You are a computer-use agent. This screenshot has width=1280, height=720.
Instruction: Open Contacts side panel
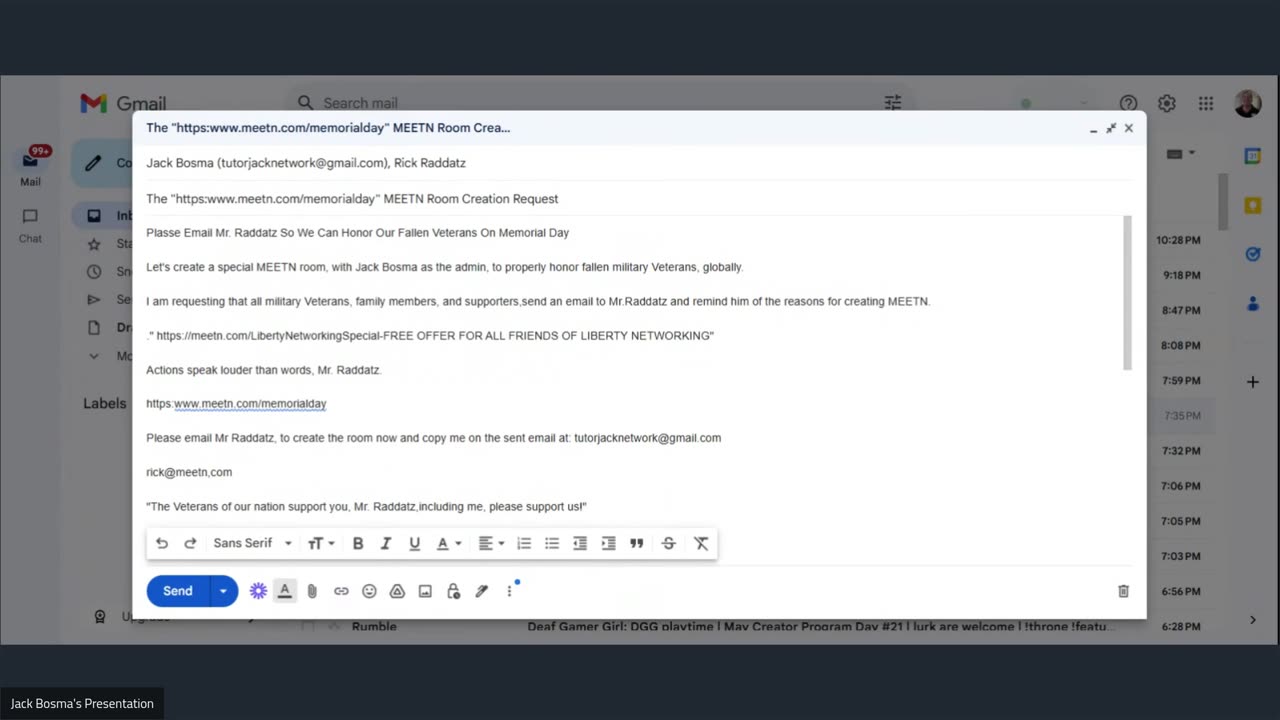pyautogui.click(x=1253, y=303)
